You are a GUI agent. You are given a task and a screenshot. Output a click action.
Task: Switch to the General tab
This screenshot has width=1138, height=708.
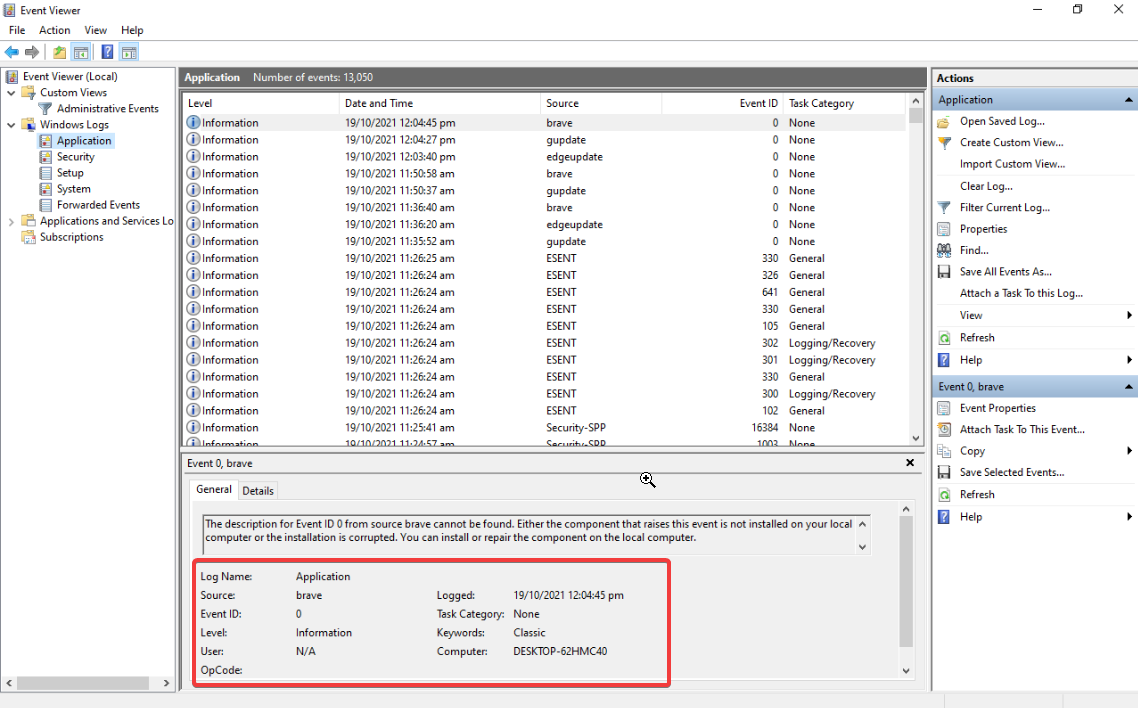click(x=213, y=490)
